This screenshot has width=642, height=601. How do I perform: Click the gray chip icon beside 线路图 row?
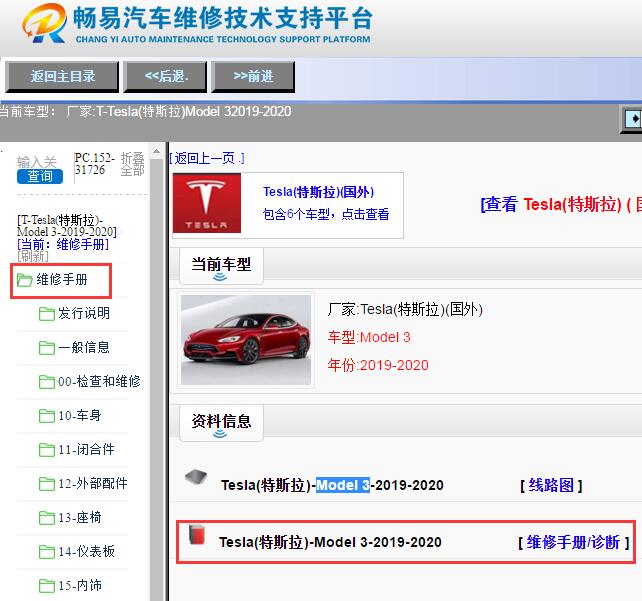coord(196,477)
